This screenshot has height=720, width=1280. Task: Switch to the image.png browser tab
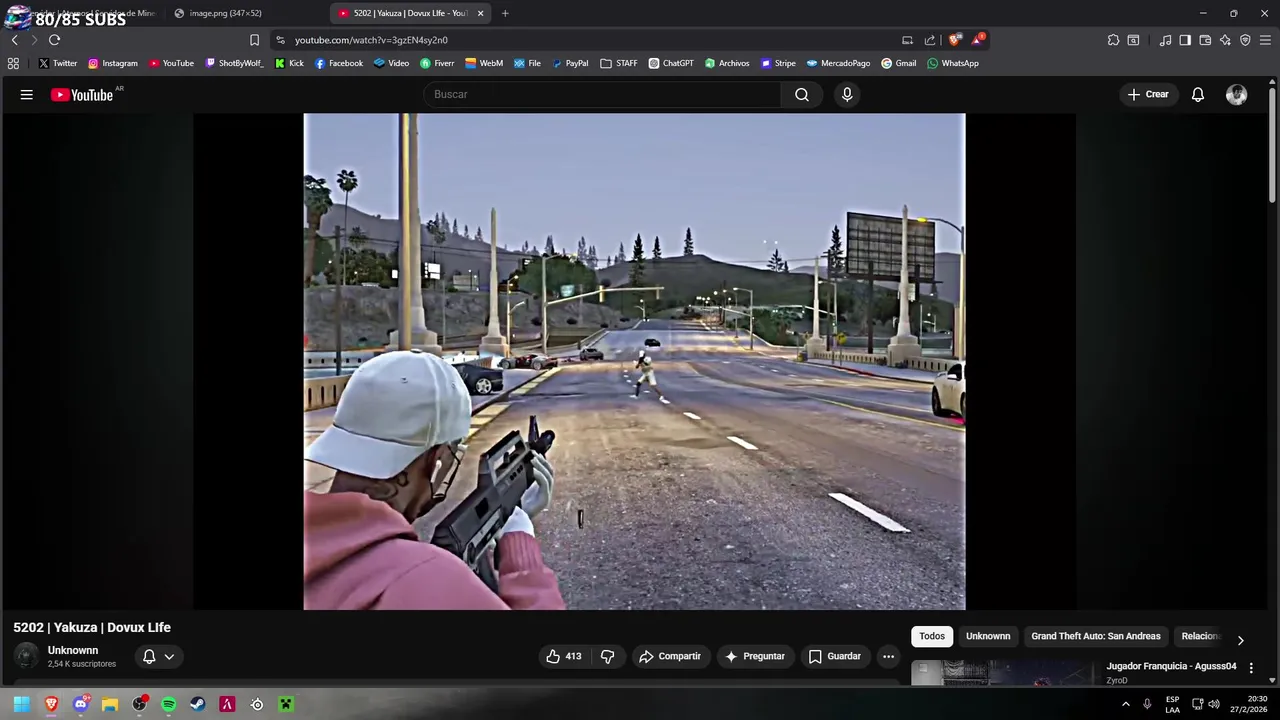[x=225, y=13]
